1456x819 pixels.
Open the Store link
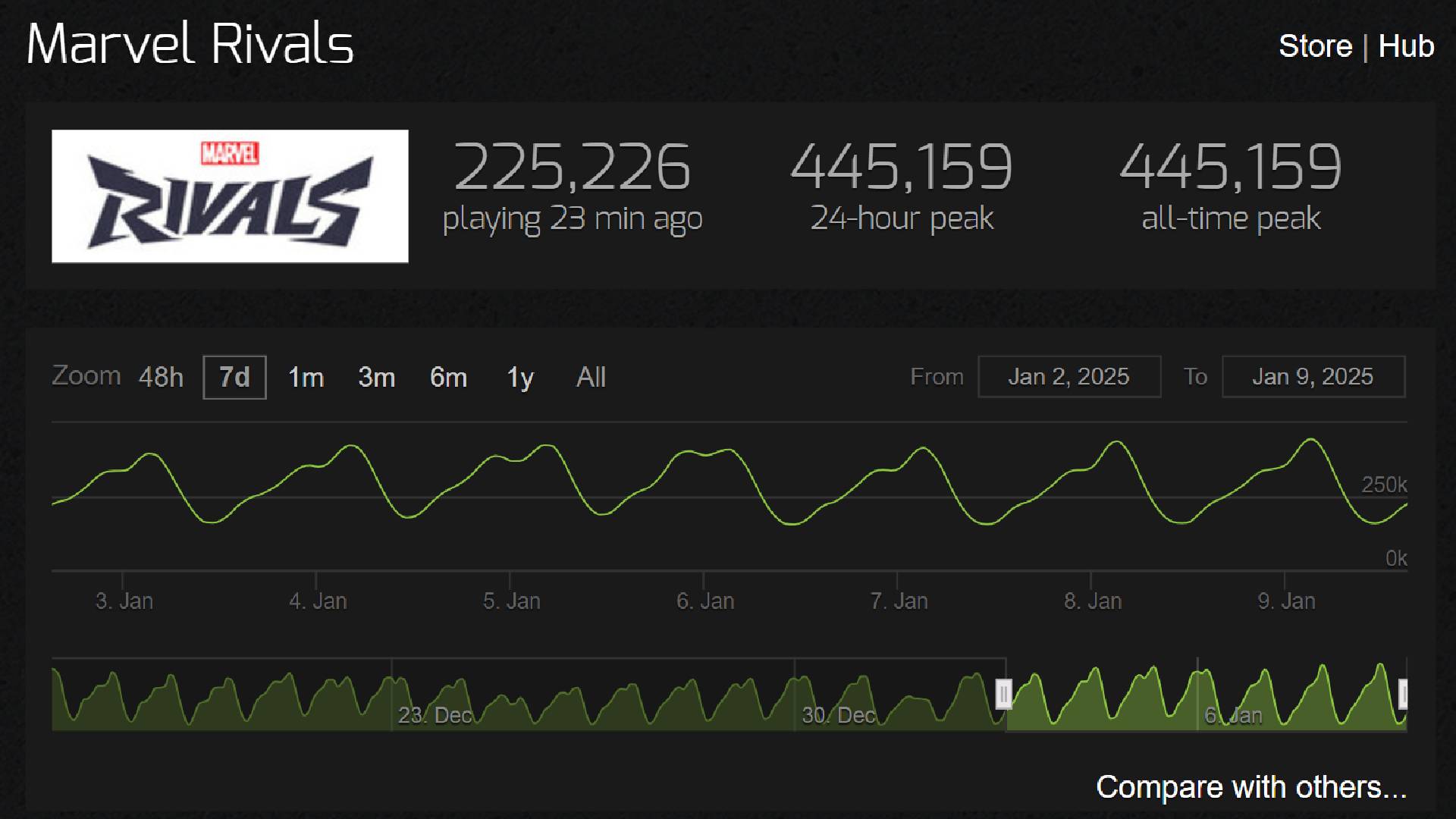click(x=1315, y=46)
